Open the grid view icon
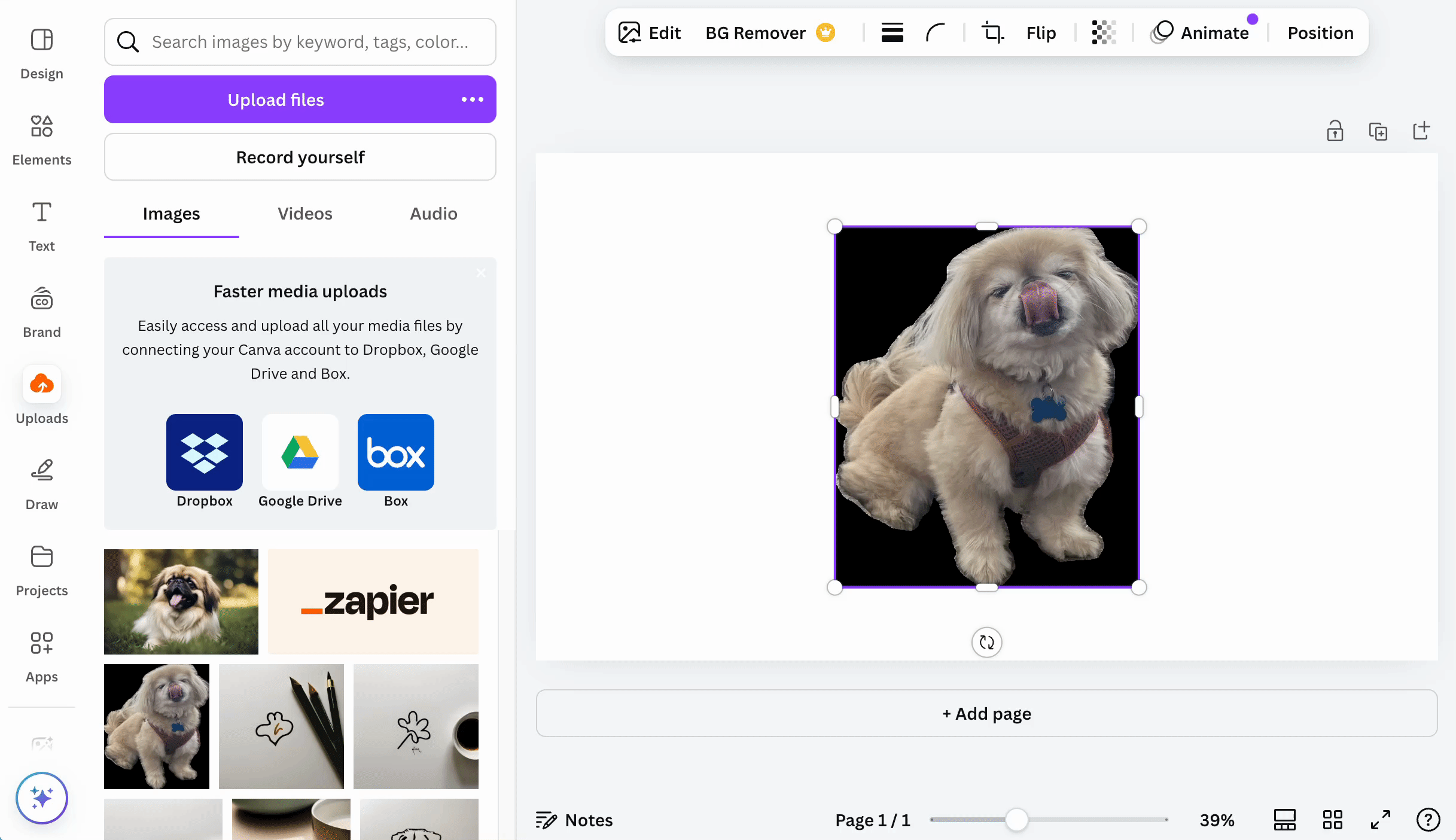The height and width of the screenshot is (840, 1456). click(1332, 820)
